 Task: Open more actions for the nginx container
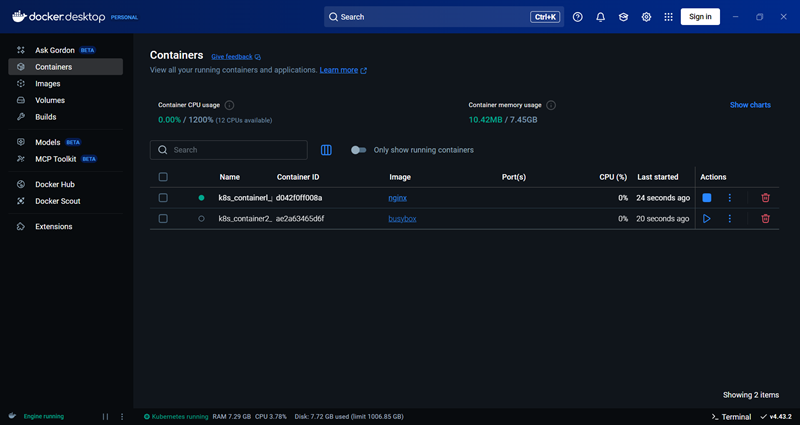click(730, 198)
